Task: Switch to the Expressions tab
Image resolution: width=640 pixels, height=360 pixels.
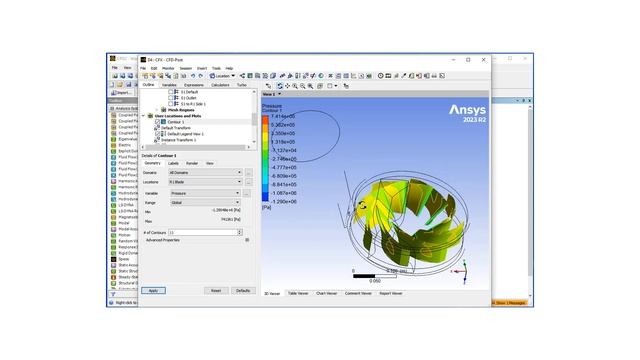Action: (x=193, y=85)
